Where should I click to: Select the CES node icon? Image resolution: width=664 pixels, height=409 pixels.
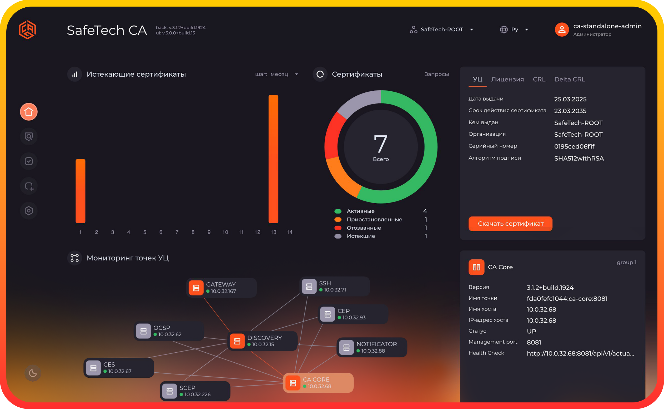93,368
